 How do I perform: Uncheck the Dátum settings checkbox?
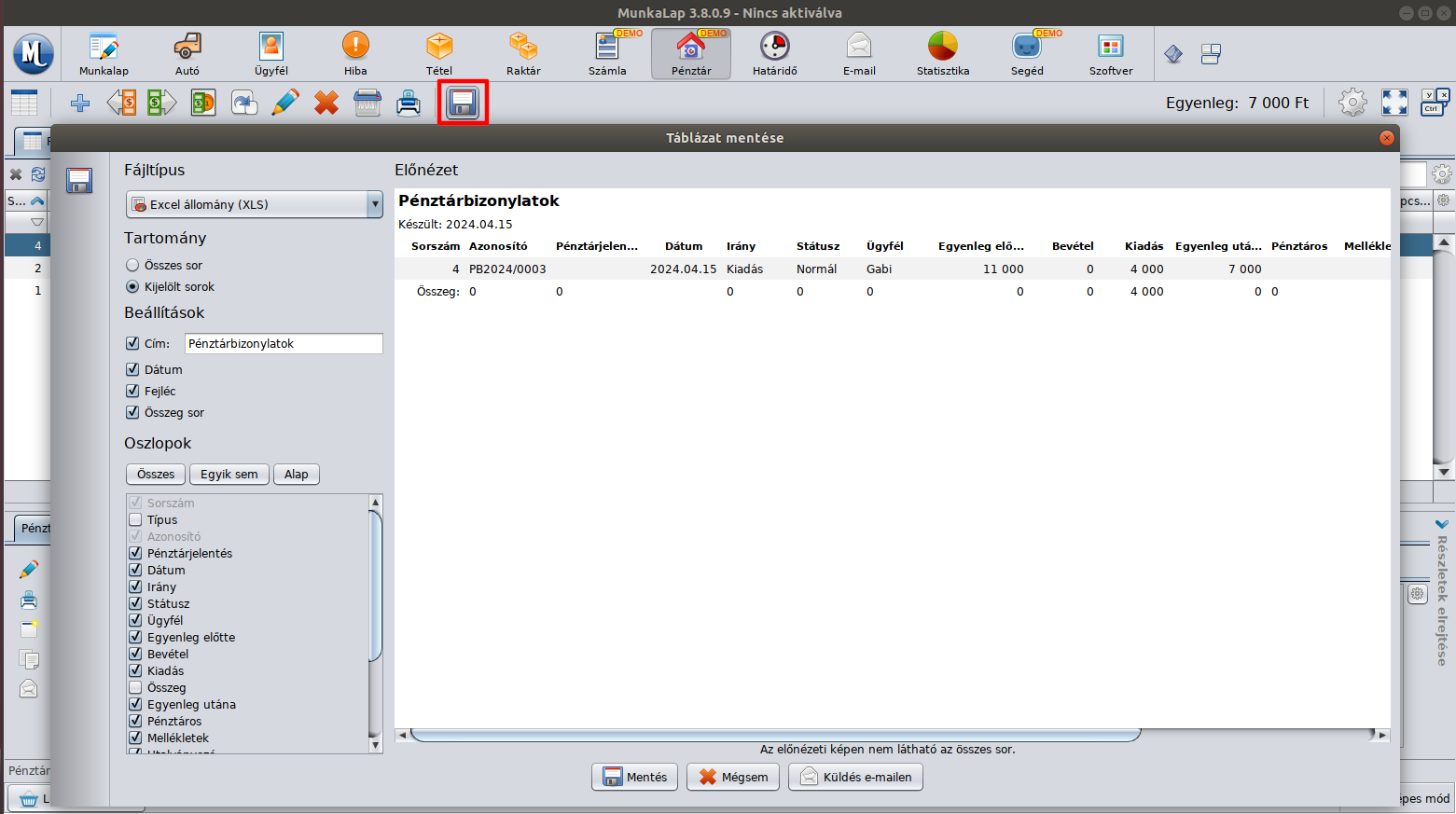click(x=132, y=370)
